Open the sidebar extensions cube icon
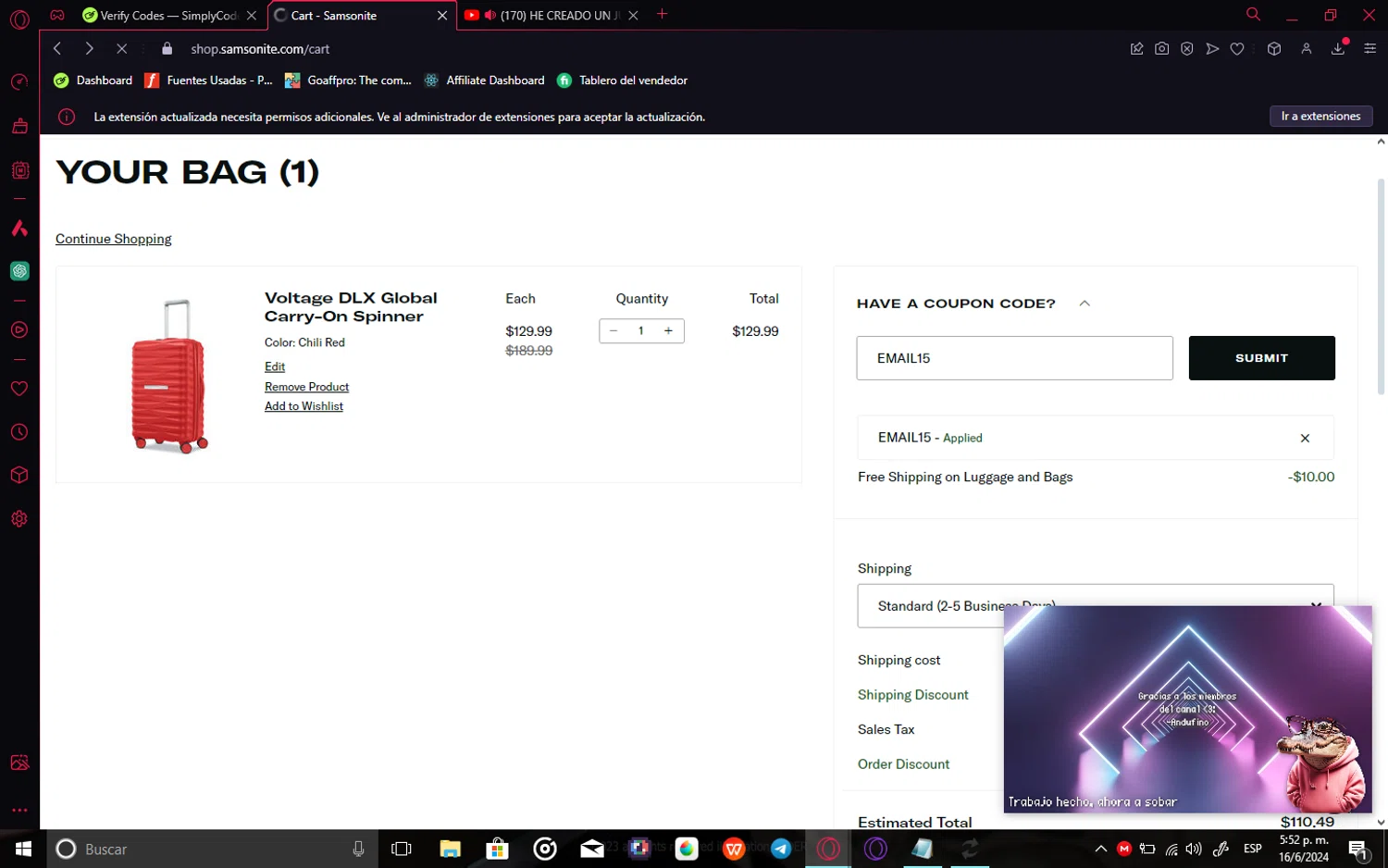 tap(19, 476)
